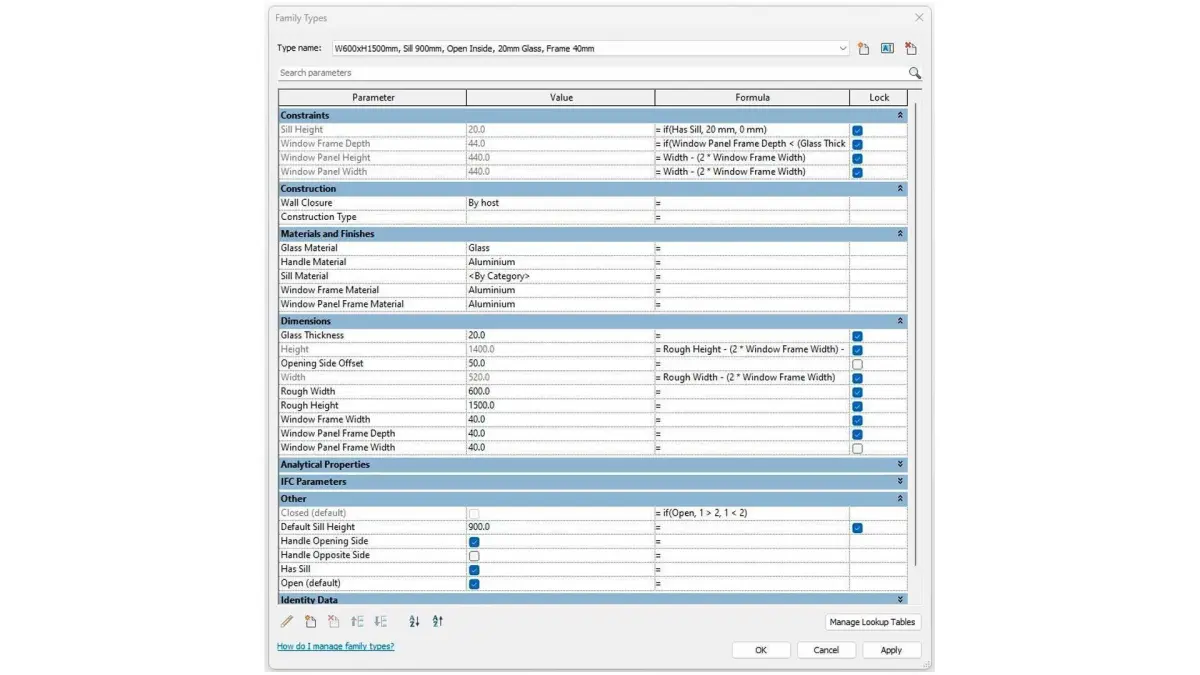The image size is (1200, 675).
Task: Select the Window Frame Material parameter name
Action: pyautogui.click(x=330, y=290)
